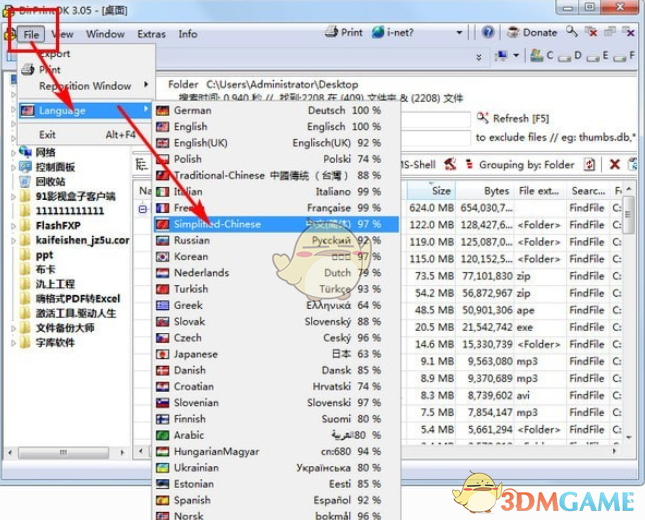Select English language entry
Screen dimensions: 645x520
click(x=275, y=127)
